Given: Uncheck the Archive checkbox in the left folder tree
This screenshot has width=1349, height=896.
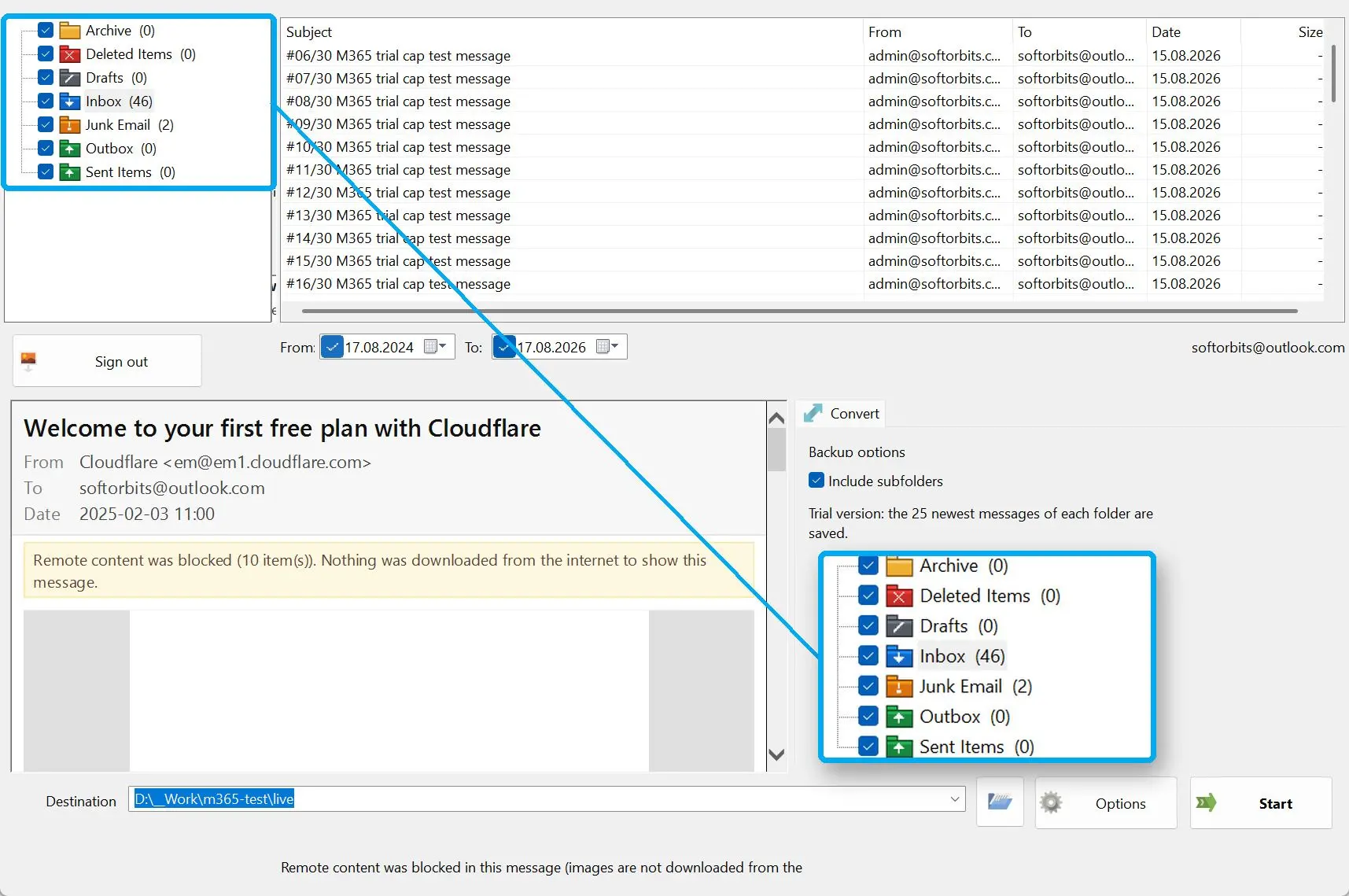Looking at the screenshot, I should pos(46,31).
